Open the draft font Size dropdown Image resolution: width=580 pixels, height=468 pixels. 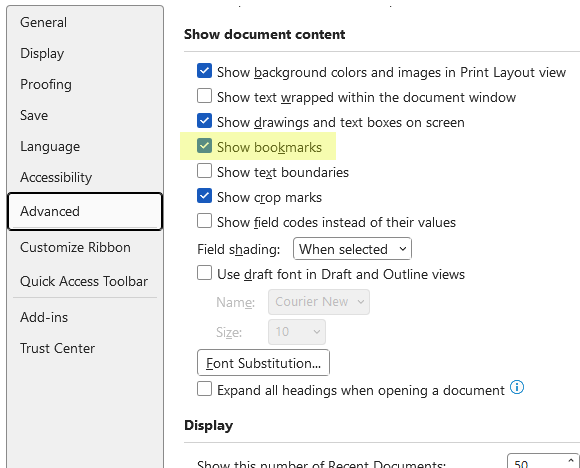pos(297,332)
